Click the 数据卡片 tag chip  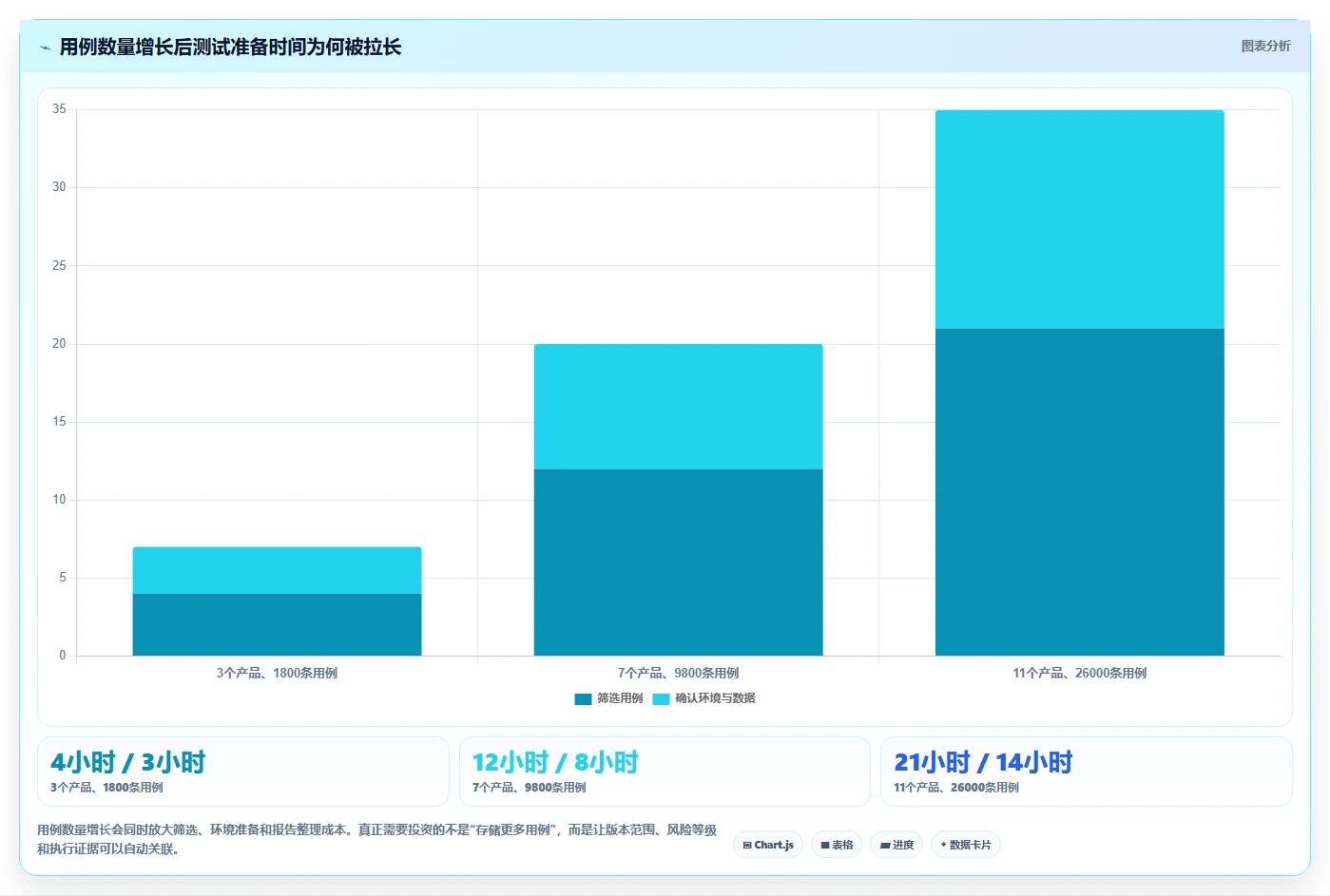[965, 845]
